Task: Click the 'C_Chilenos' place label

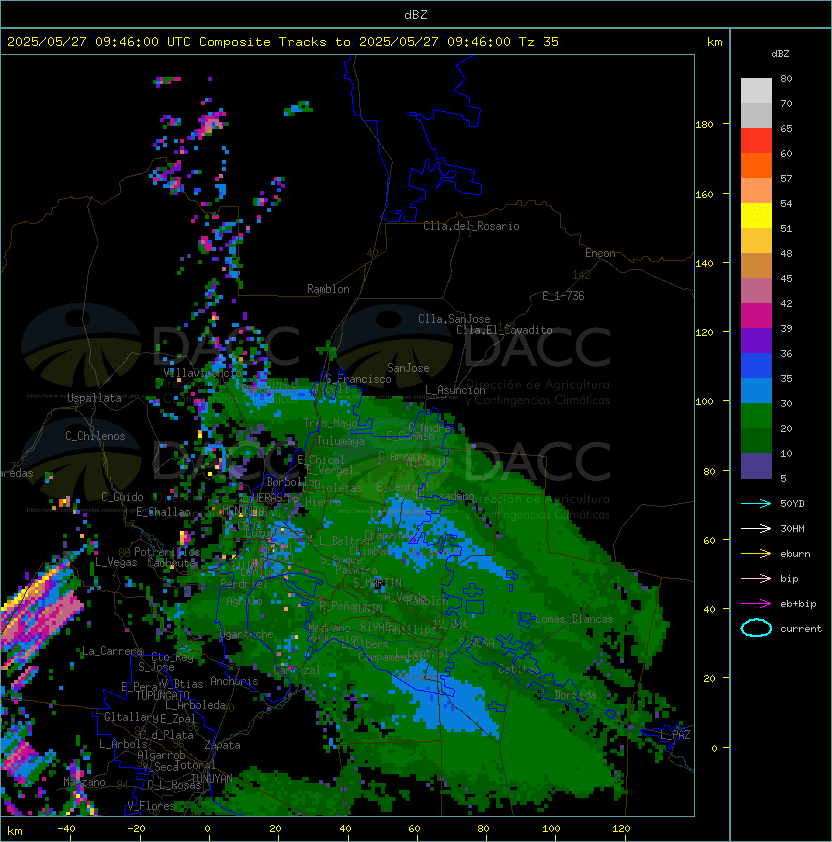Action: click(x=95, y=436)
